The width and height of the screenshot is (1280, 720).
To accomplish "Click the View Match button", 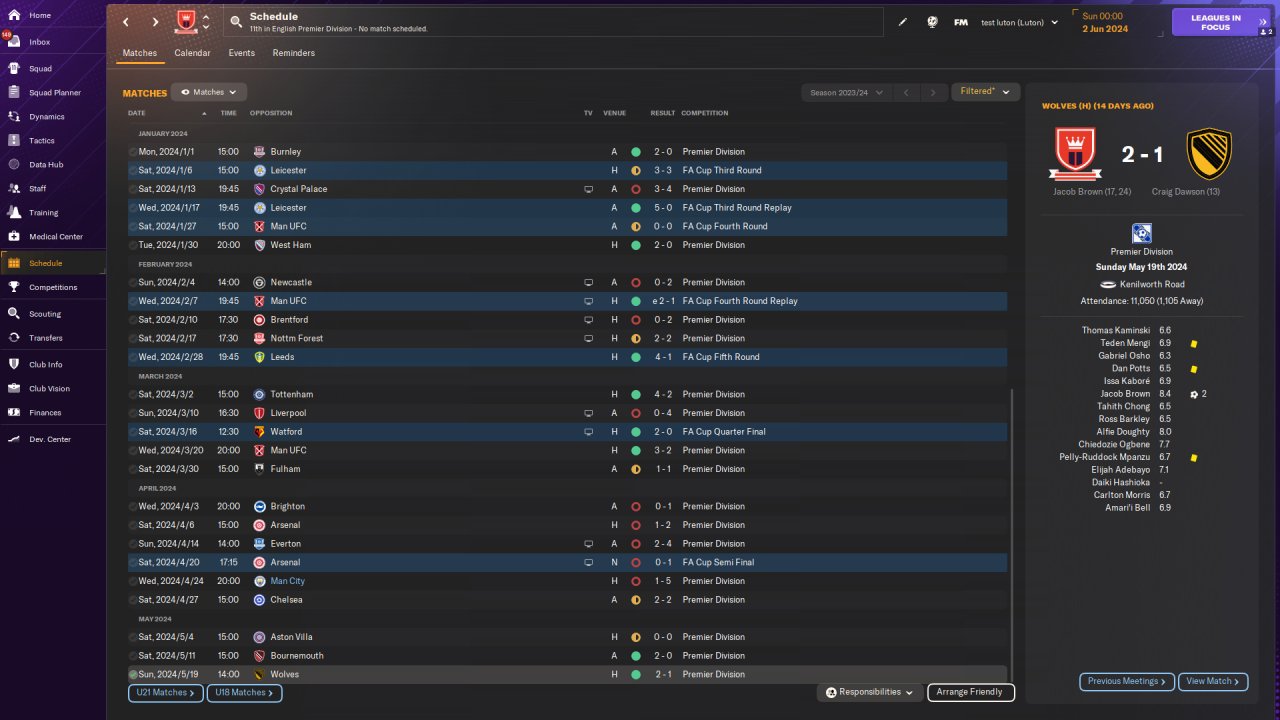I will (1213, 681).
